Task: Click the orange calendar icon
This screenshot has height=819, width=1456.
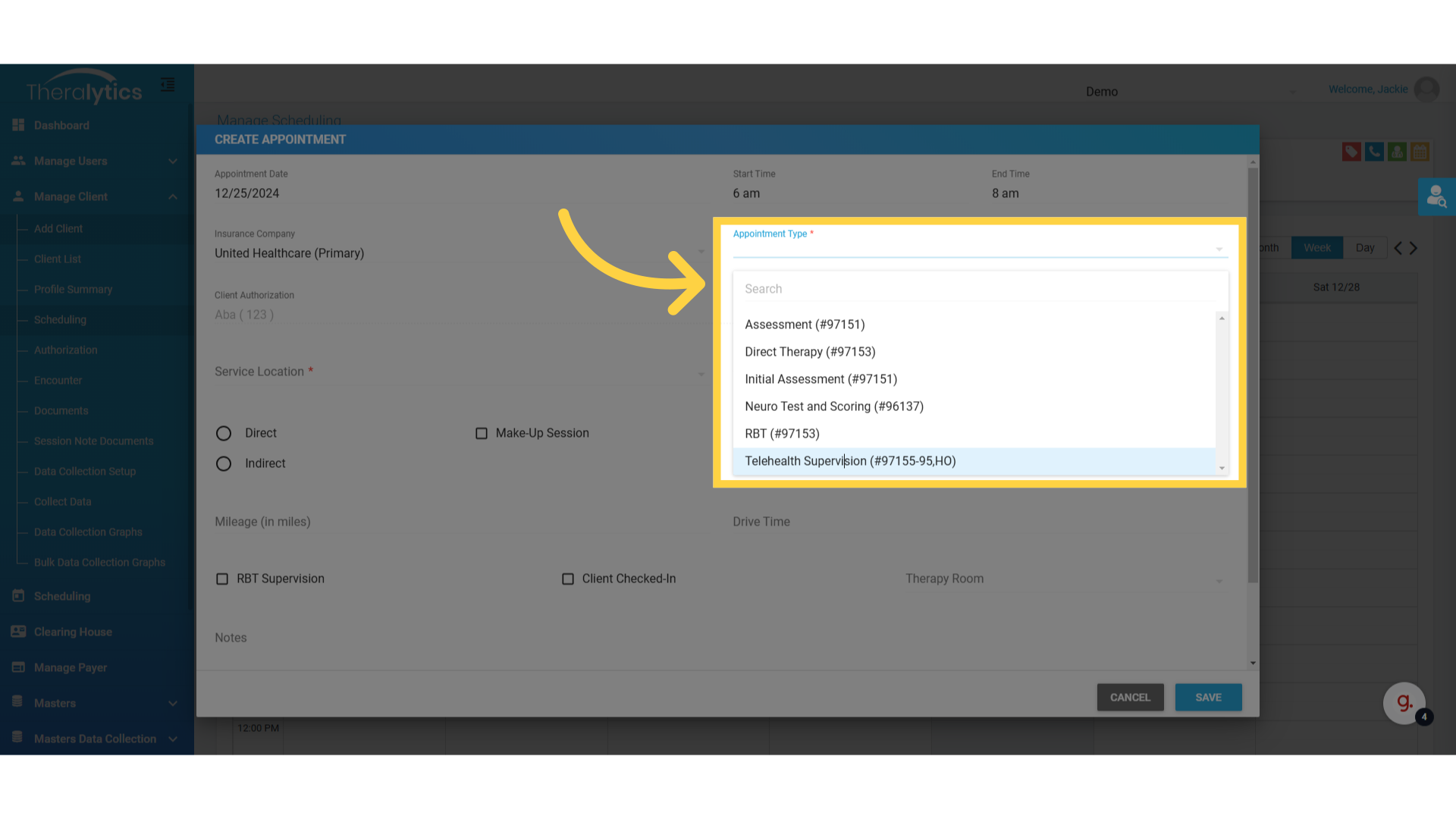Action: tap(1420, 152)
